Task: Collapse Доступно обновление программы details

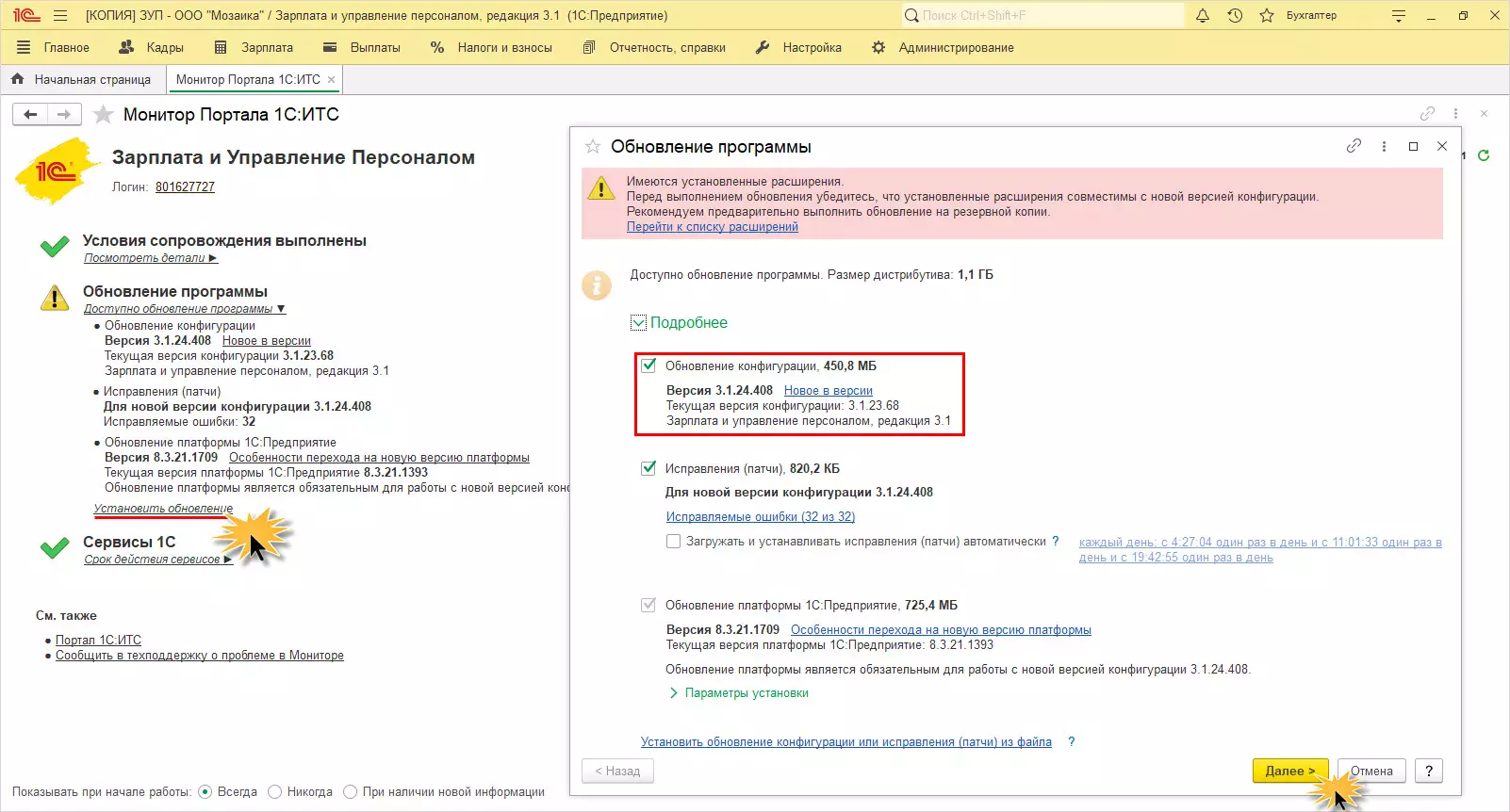Action: coord(185,309)
